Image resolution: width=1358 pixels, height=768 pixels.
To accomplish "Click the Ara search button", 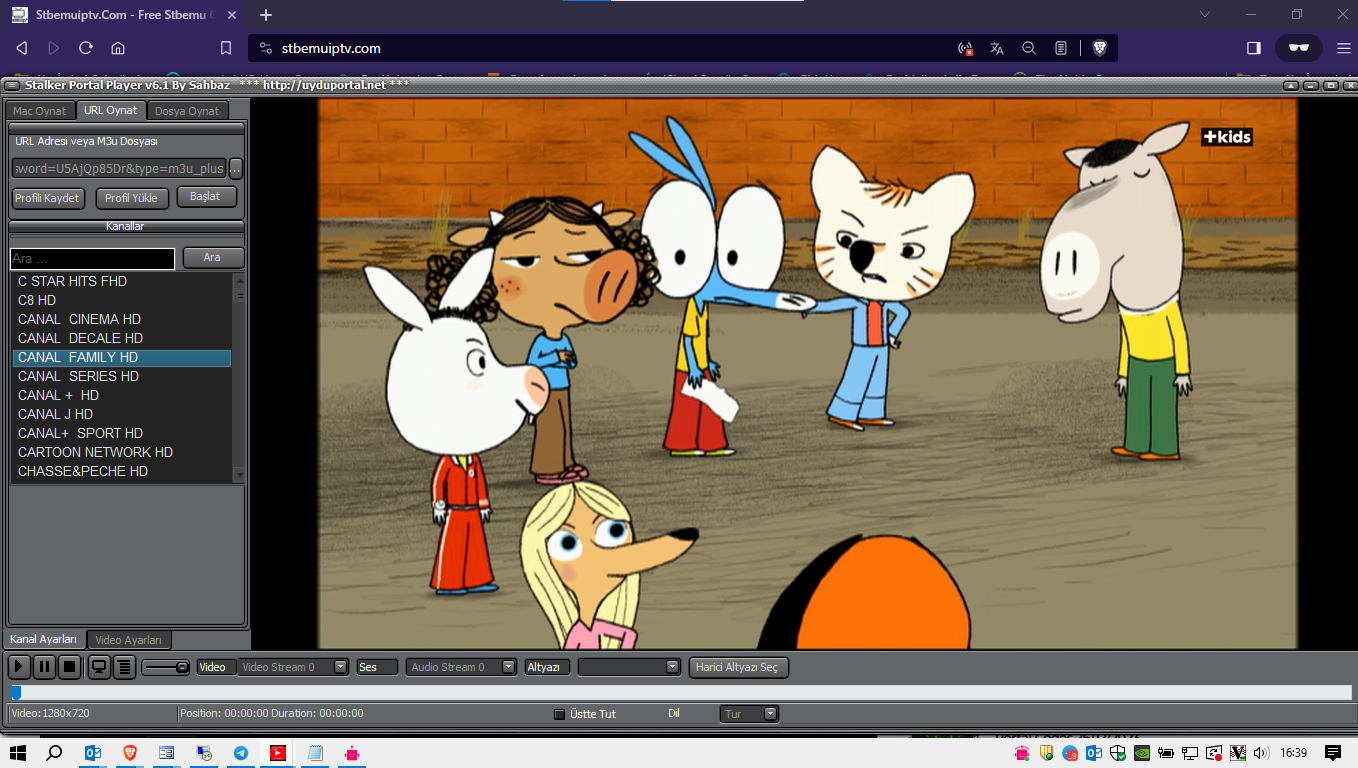I will pyautogui.click(x=213, y=258).
